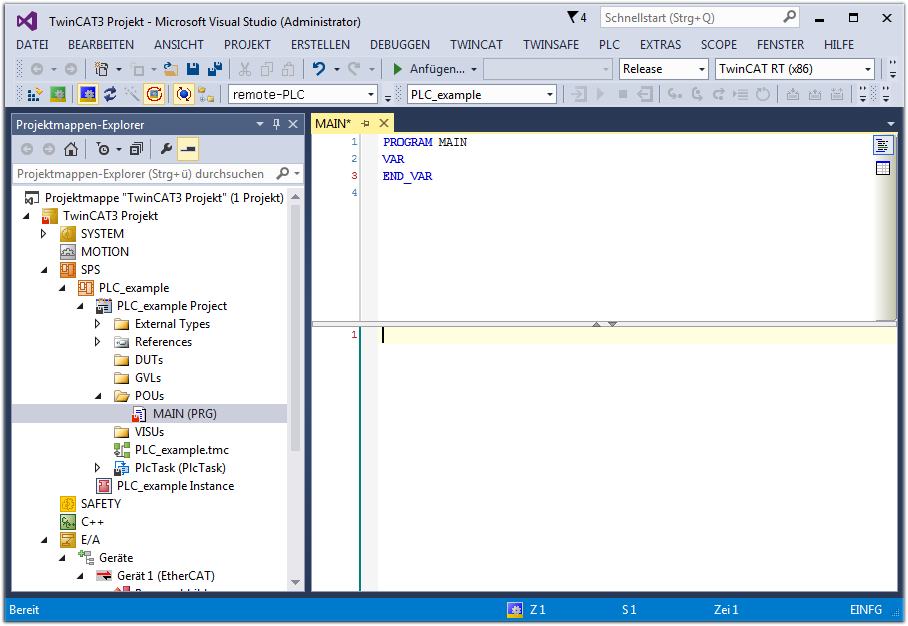Switch declaration editor to textual view

[882, 146]
